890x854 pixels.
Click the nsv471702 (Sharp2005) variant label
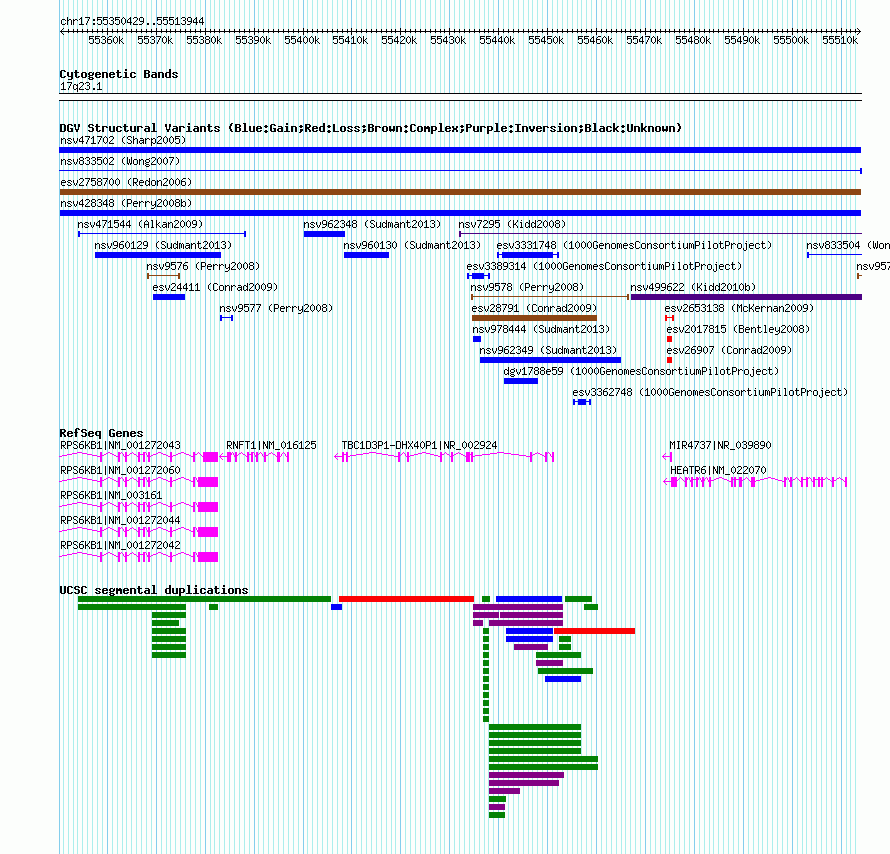(x=123, y=140)
